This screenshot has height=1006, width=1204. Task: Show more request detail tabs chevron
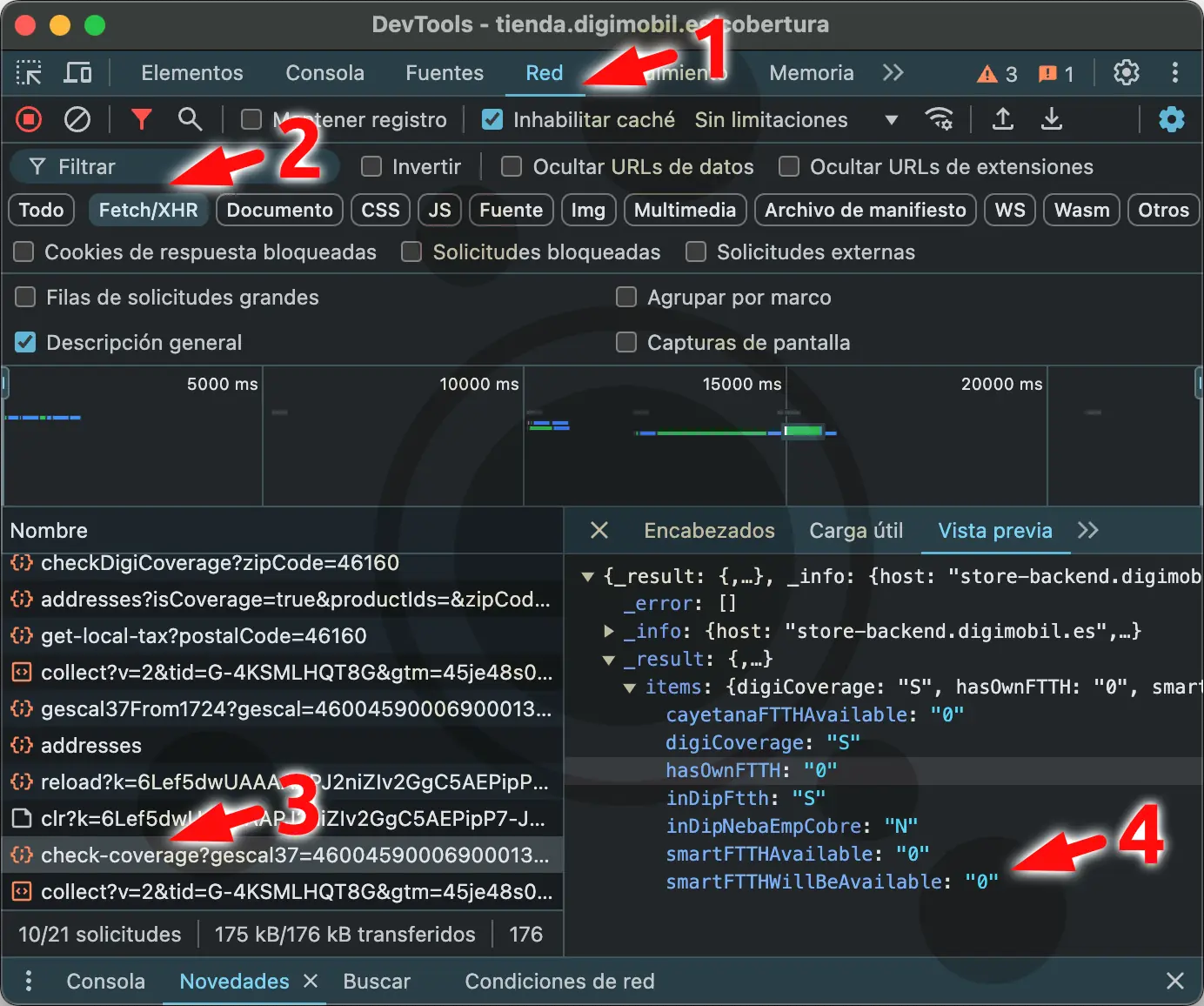(1088, 530)
